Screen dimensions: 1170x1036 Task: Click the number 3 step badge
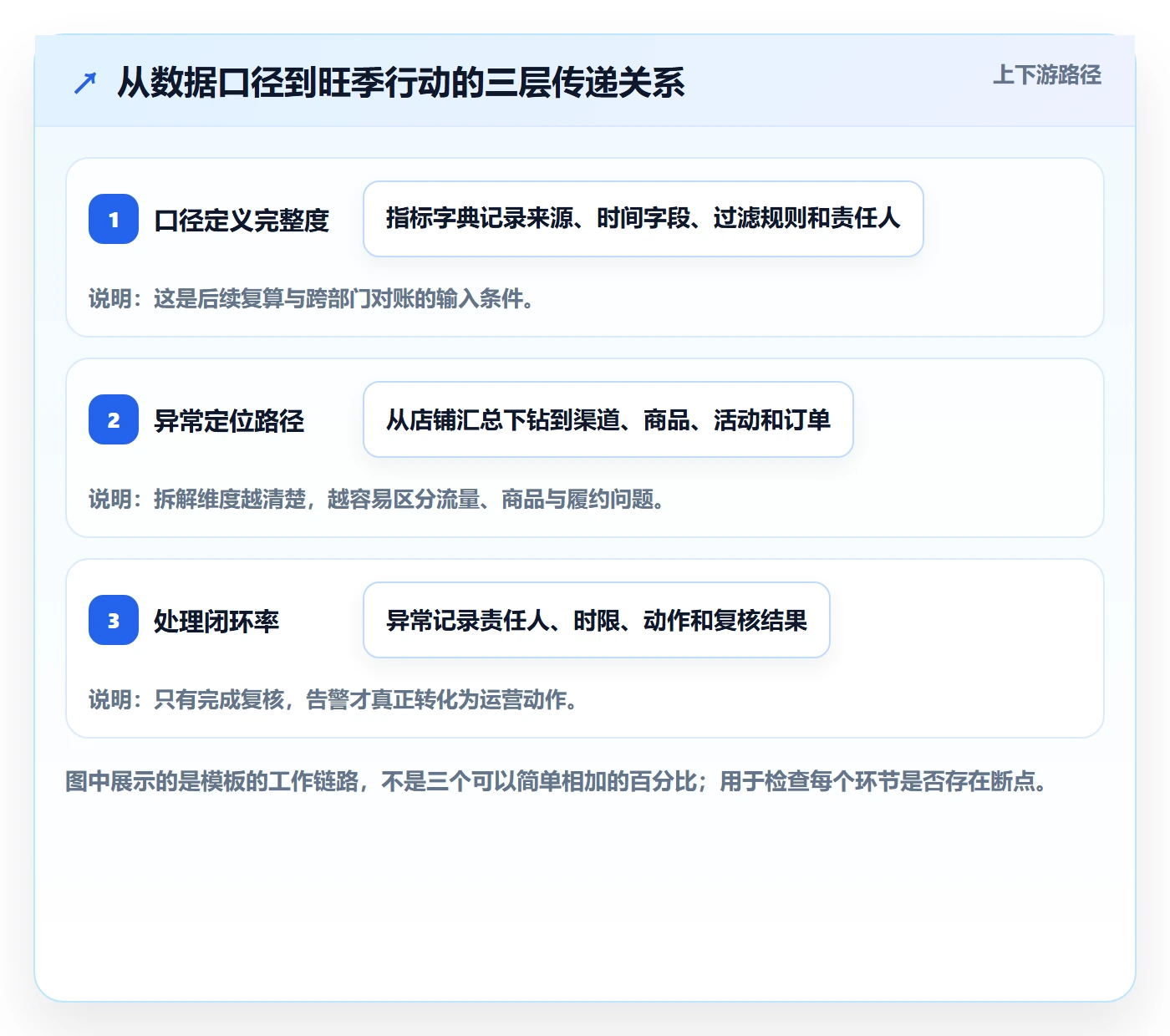[x=114, y=620]
